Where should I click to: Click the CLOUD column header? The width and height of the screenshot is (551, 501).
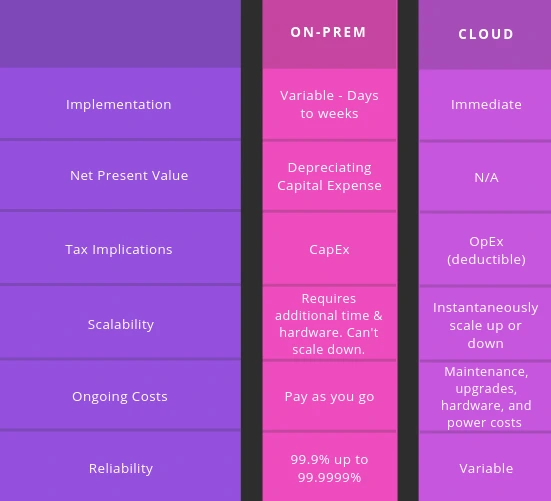(x=485, y=34)
